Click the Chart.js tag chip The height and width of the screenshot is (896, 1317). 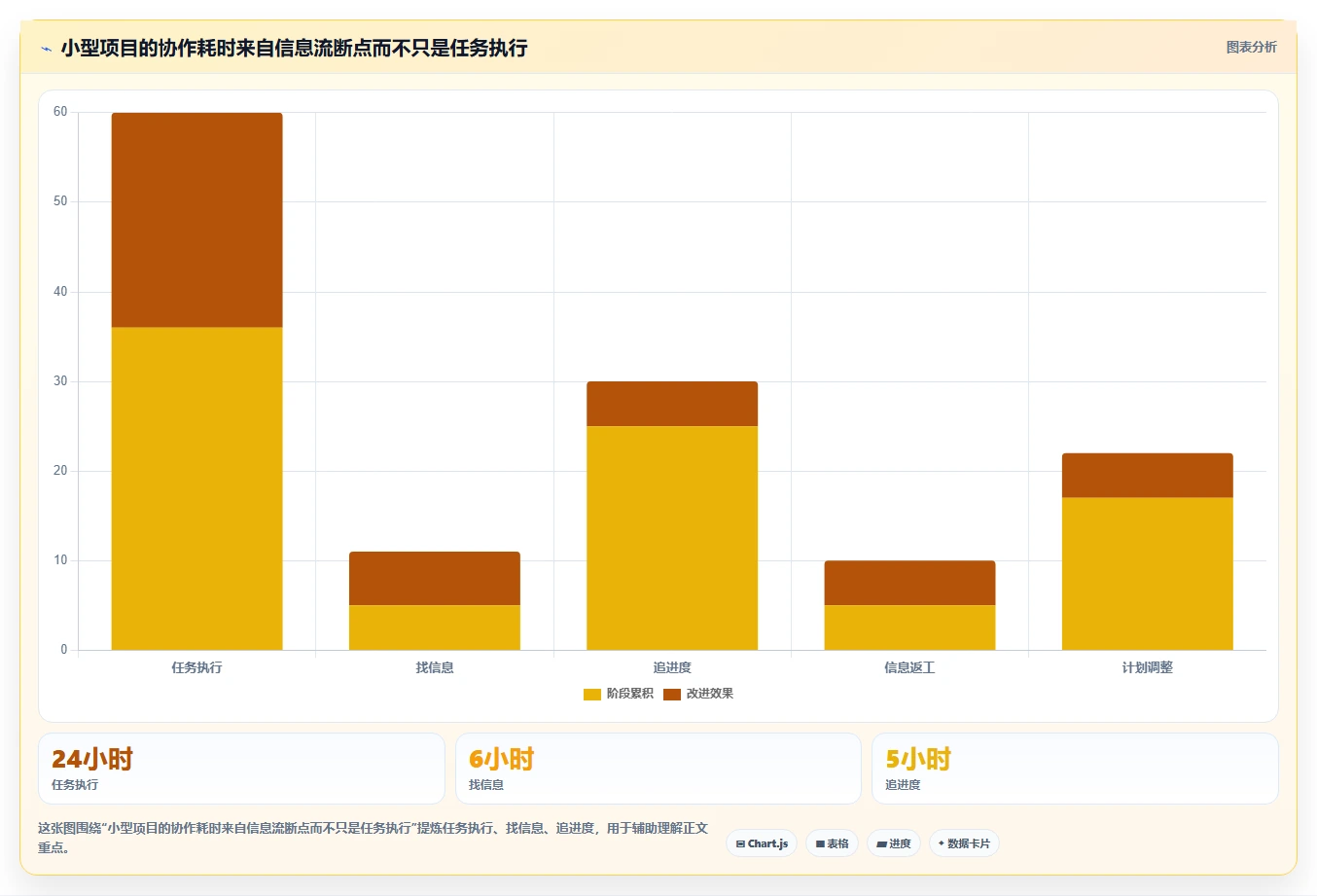click(x=762, y=843)
